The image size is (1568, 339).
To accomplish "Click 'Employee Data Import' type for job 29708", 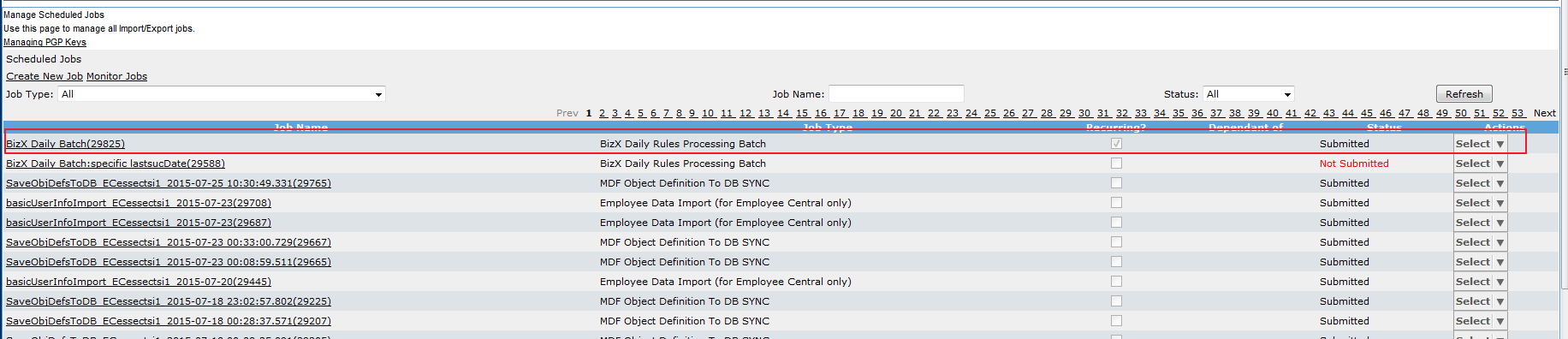I will click(726, 203).
